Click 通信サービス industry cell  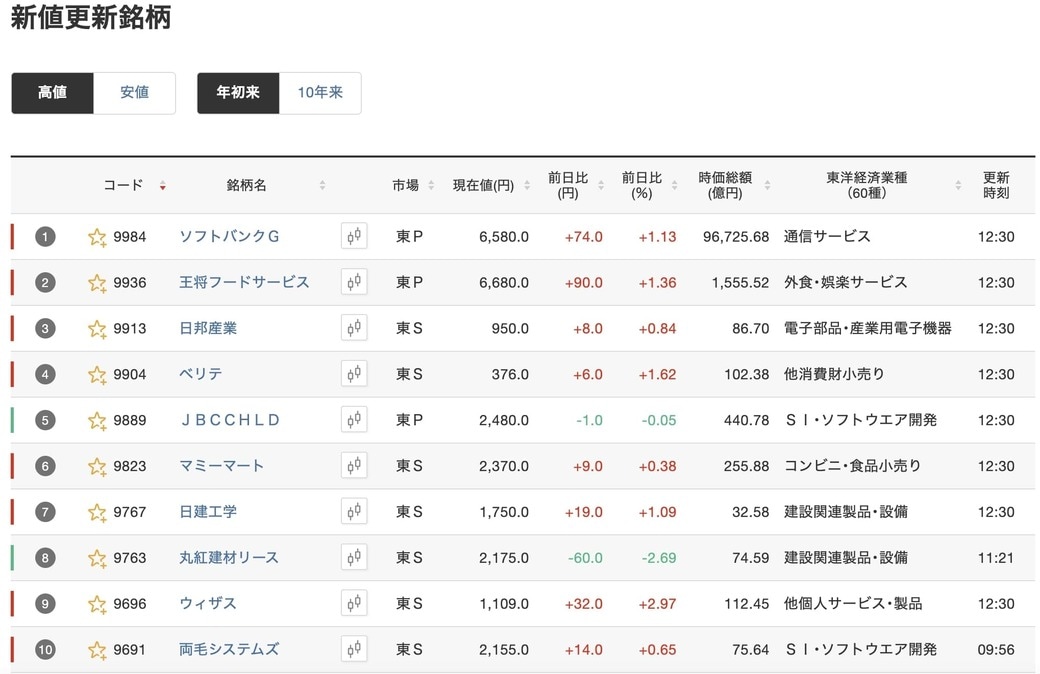click(827, 237)
